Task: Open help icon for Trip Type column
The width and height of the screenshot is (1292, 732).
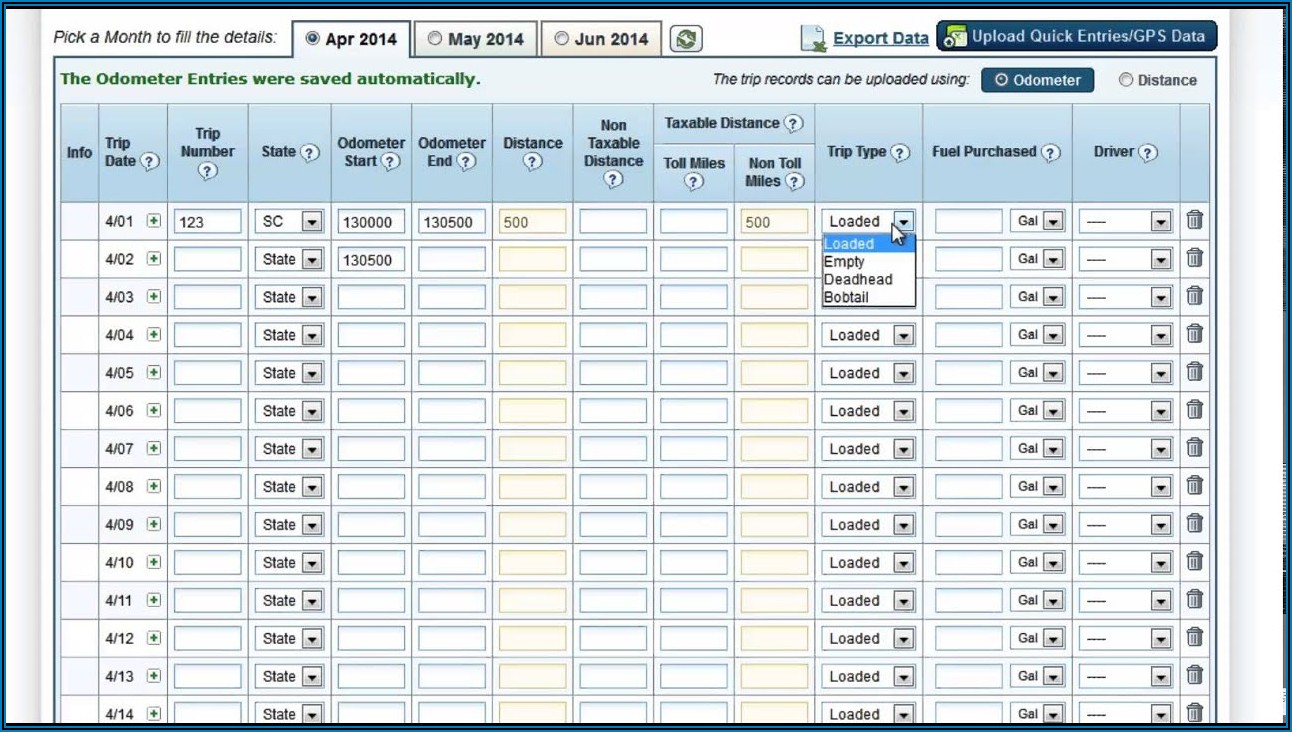Action: (900, 153)
